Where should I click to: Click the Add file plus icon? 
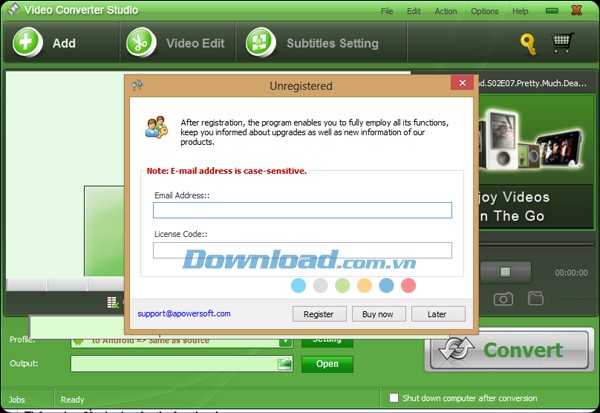coord(27,43)
